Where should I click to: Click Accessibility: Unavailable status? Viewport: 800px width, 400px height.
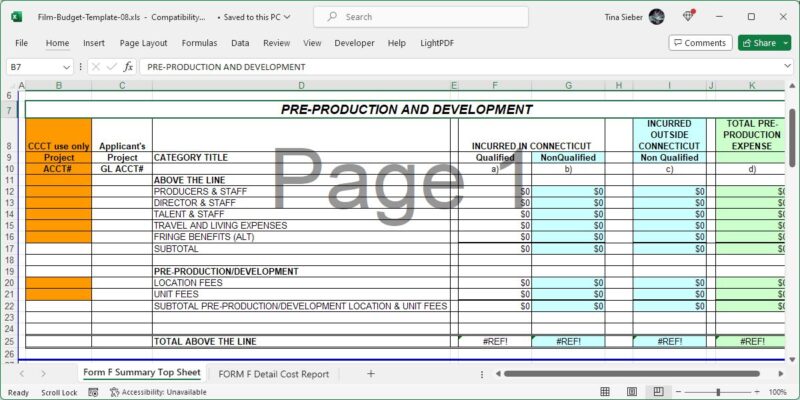click(159, 392)
